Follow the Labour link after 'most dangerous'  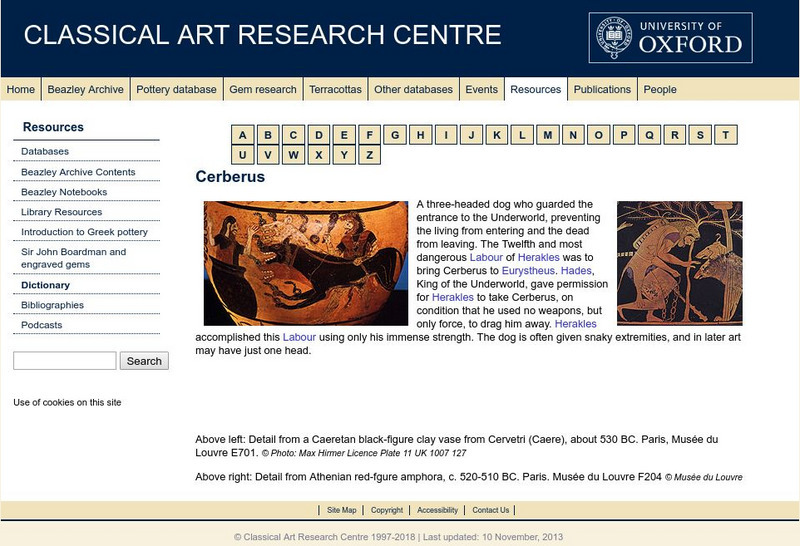[x=486, y=257]
